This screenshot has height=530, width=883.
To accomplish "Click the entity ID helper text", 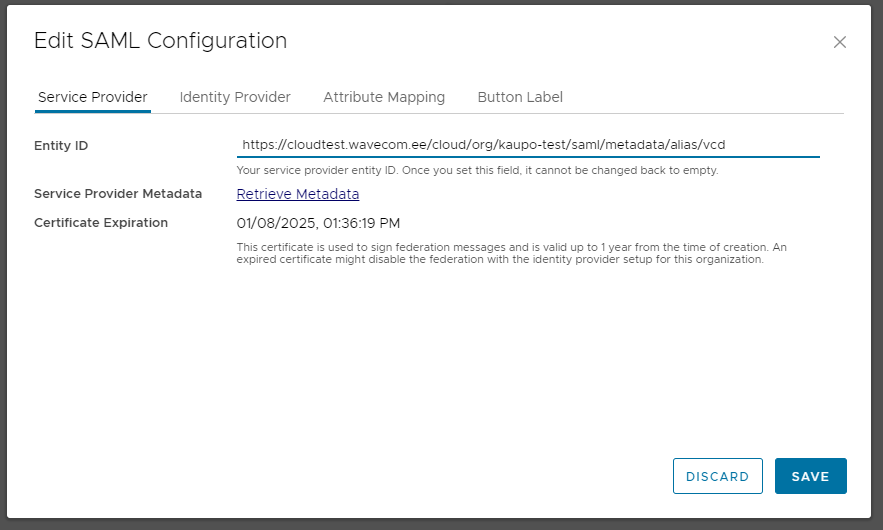I will [477, 170].
